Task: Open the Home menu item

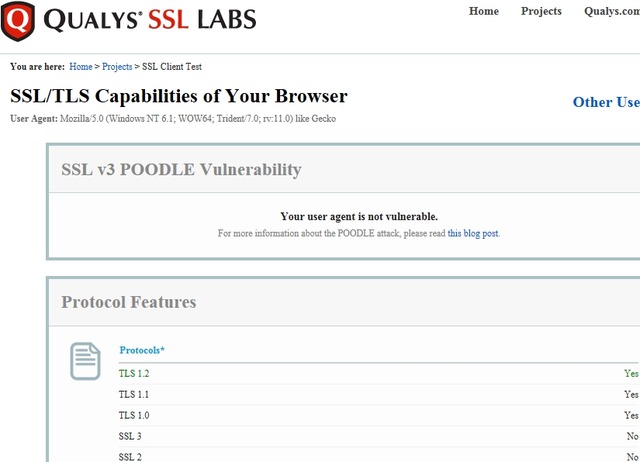Action: [x=484, y=11]
